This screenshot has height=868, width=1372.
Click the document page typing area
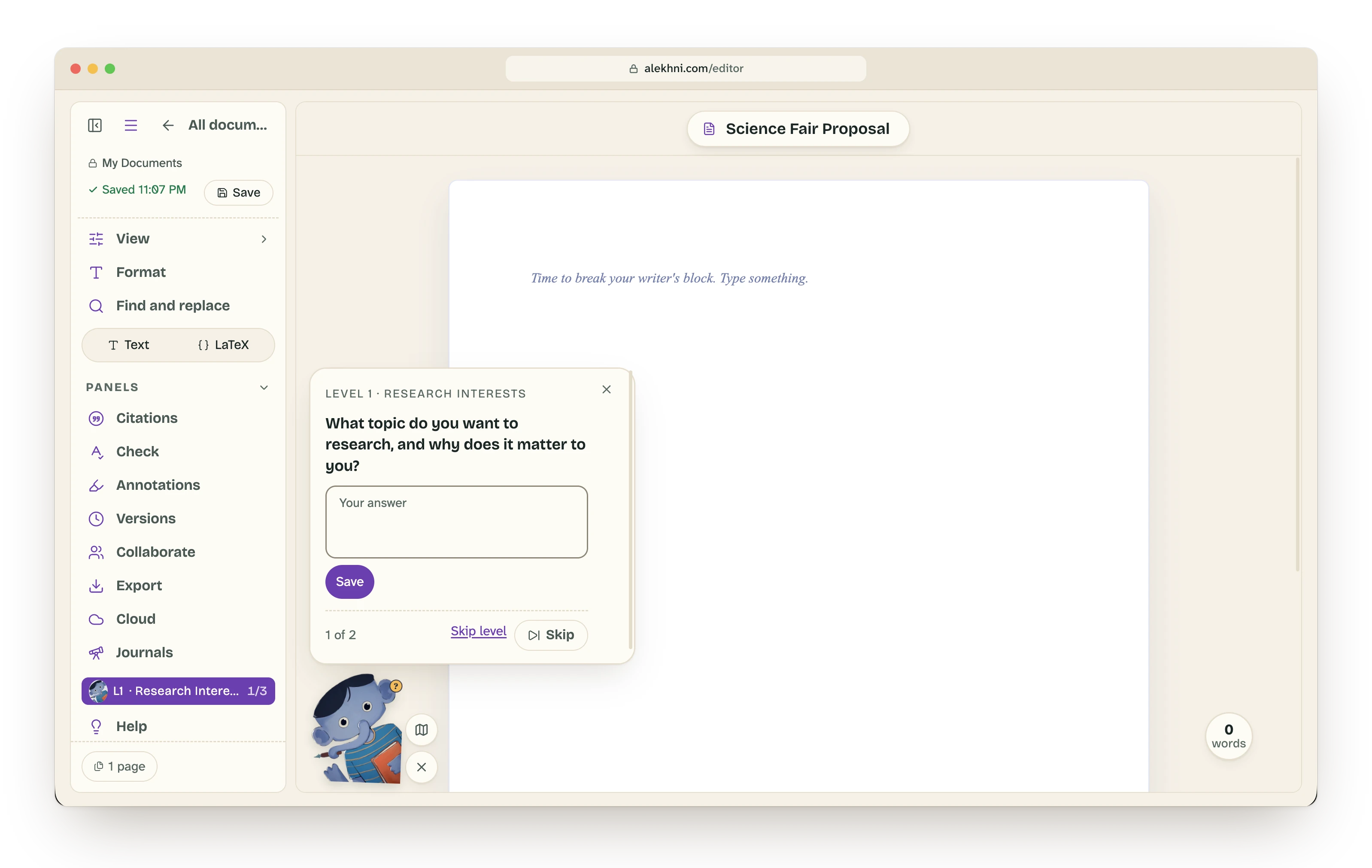click(798, 486)
